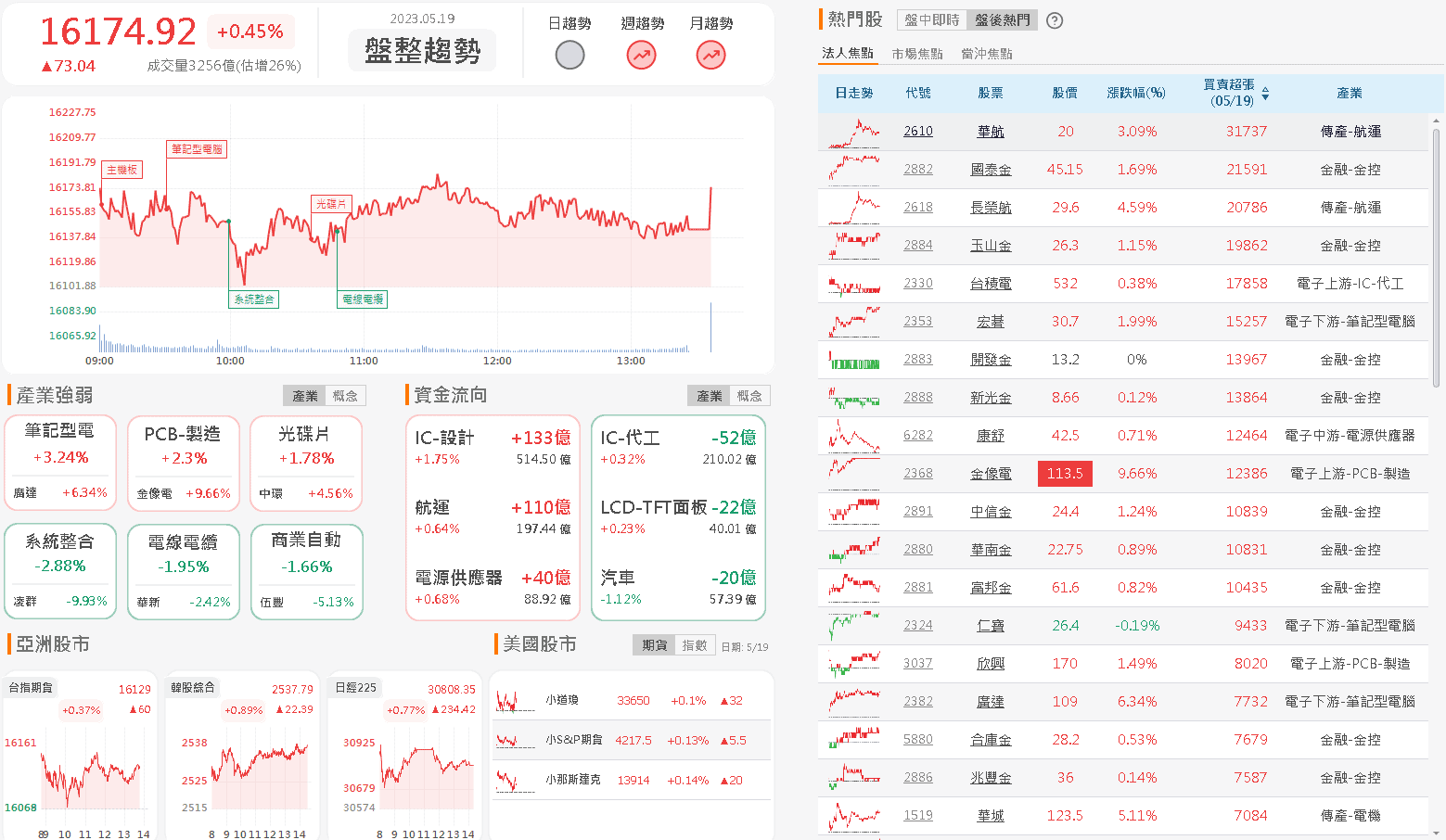Click the 華航 mini trend chart thumbnail

(854, 132)
